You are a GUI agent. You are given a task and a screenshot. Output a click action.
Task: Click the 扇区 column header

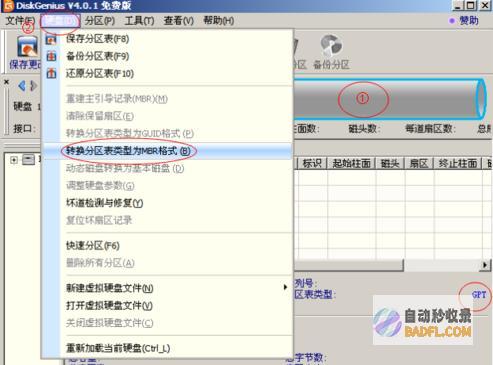pos(419,163)
